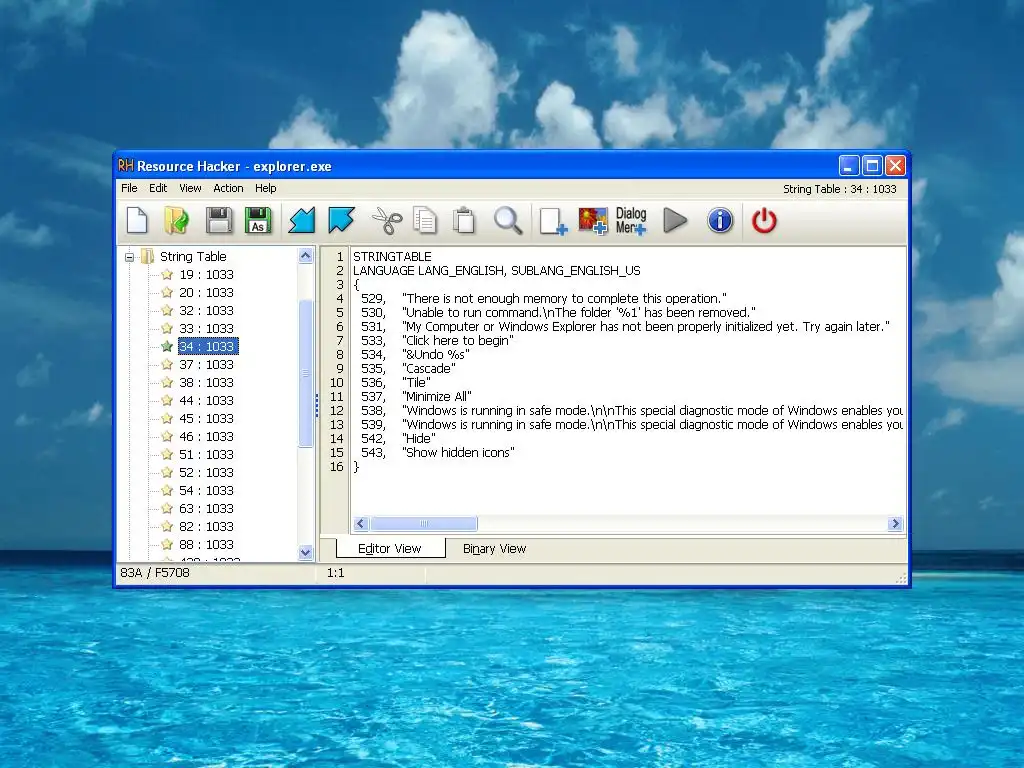
Task: Click the 1:1 cursor position status
Action: pos(336,573)
